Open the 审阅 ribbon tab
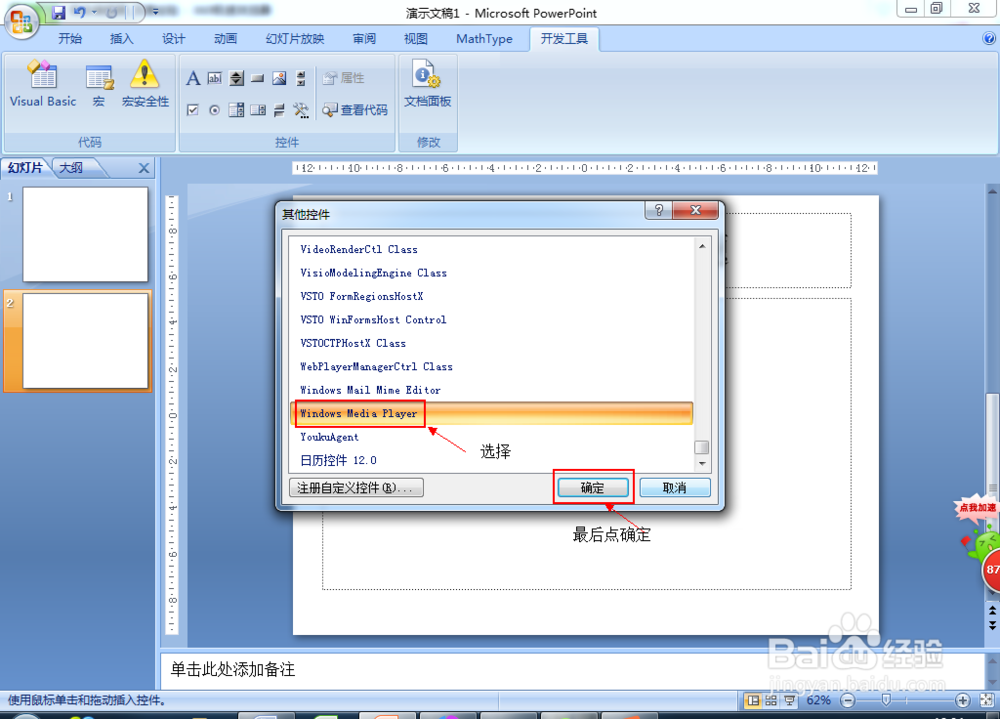 tap(364, 39)
